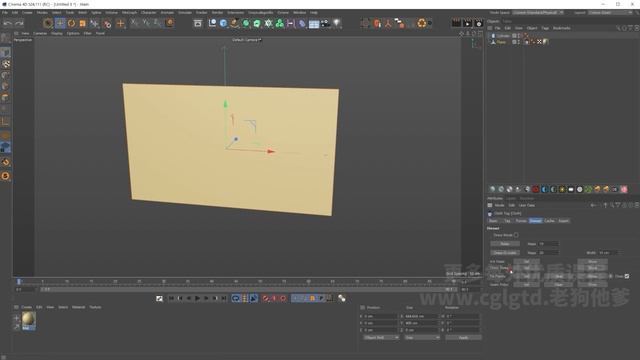Open the MoGraph menu

coord(129,13)
